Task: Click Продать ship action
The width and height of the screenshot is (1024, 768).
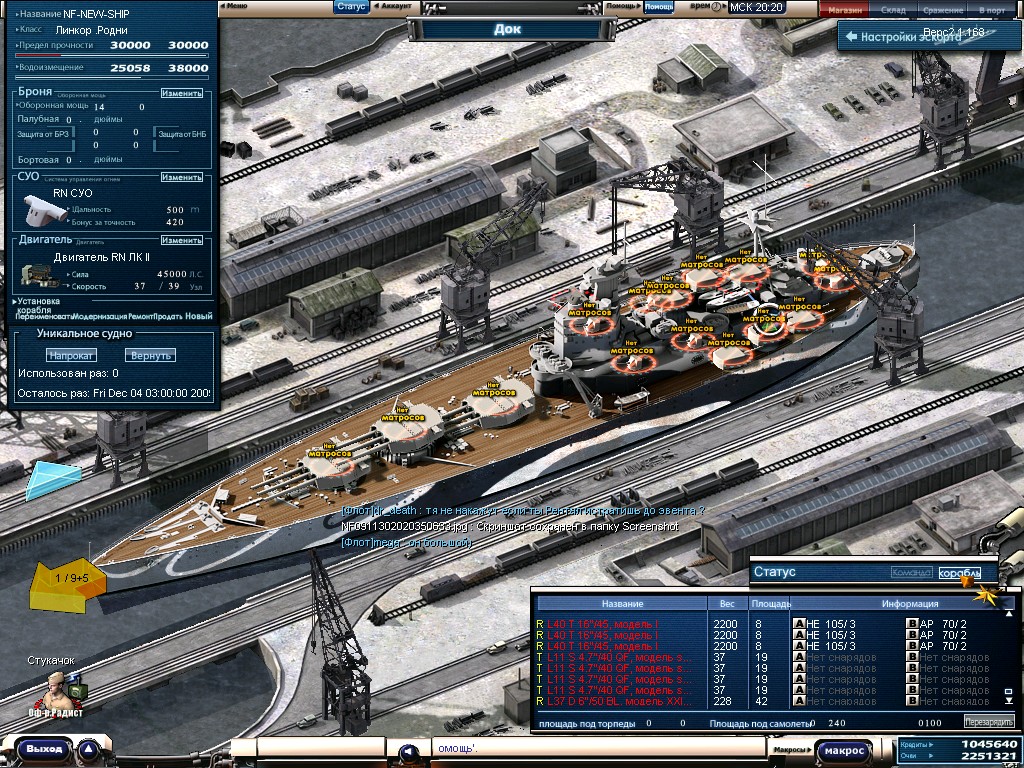Action: 168,316
